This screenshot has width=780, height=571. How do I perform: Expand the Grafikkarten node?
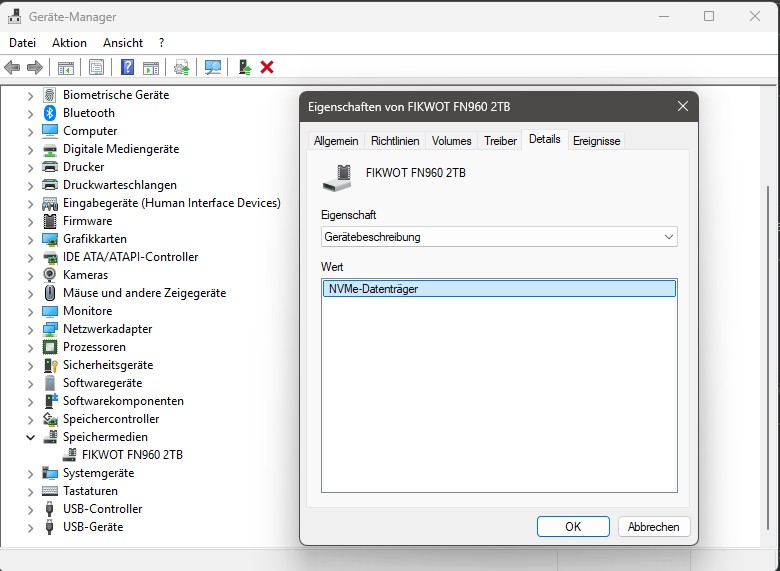coord(30,240)
